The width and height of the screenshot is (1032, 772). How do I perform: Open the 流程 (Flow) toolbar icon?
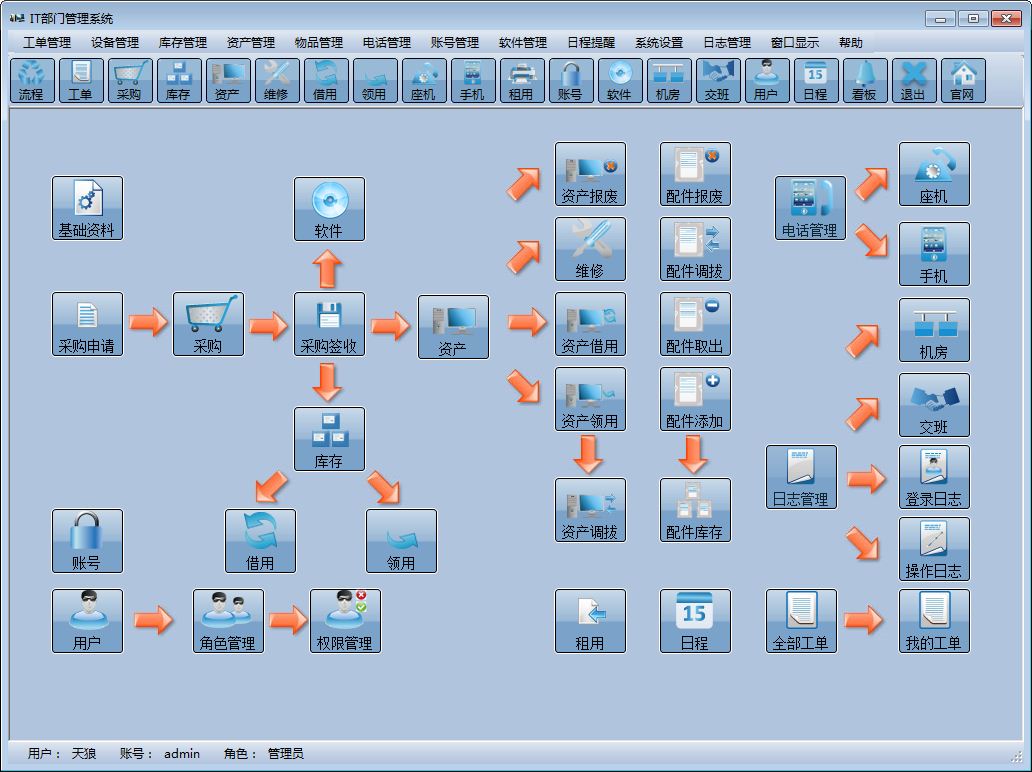tap(31, 80)
